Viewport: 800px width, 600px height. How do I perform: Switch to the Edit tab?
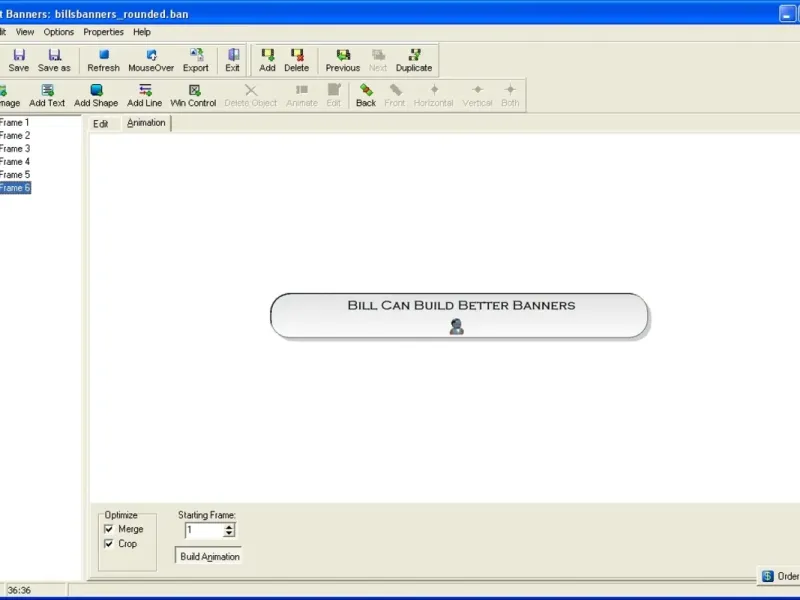point(101,124)
